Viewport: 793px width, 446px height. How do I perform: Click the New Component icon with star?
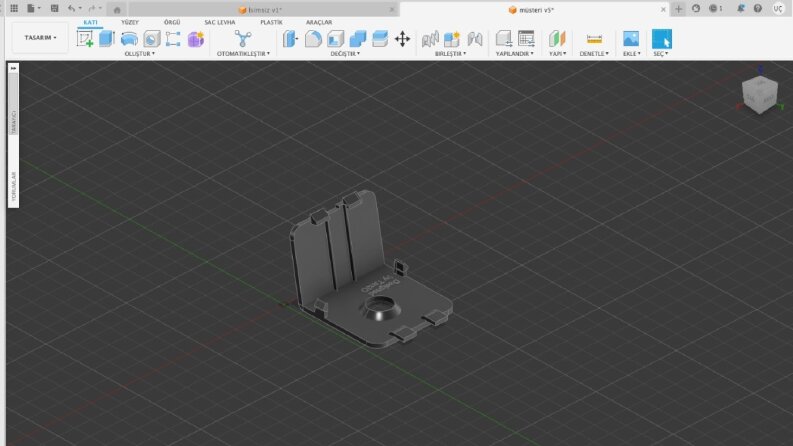tap(452, 39)
